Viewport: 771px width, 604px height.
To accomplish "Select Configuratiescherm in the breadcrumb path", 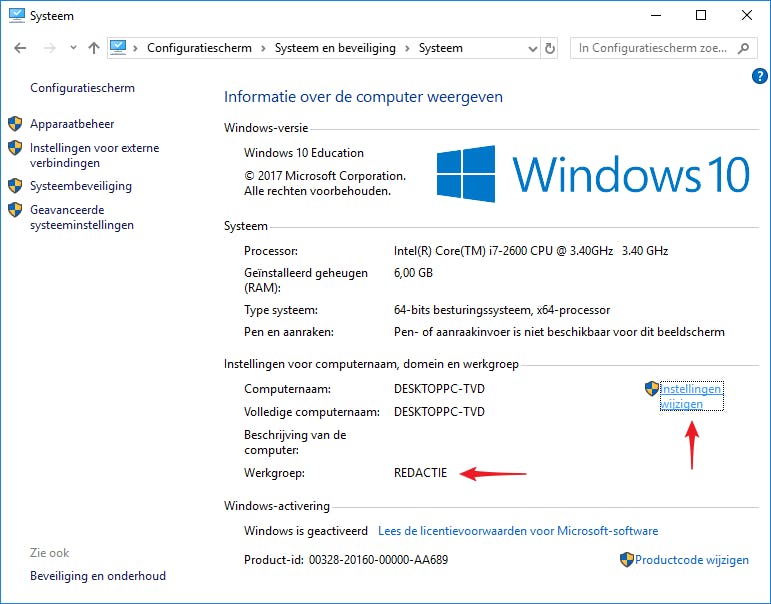I will (199, 48).
